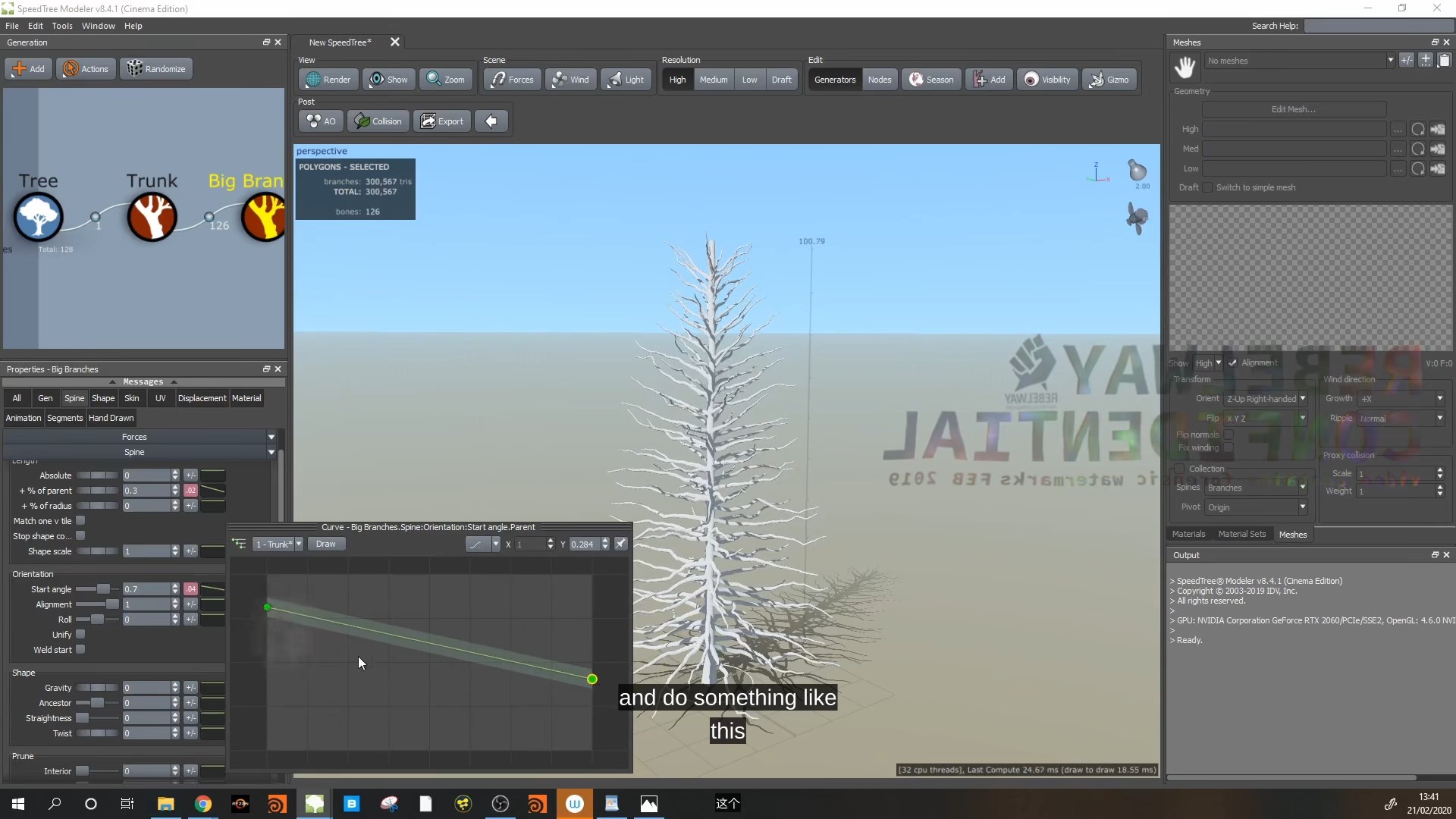Toggle AO in the Post toolbar

click(319, 121)
